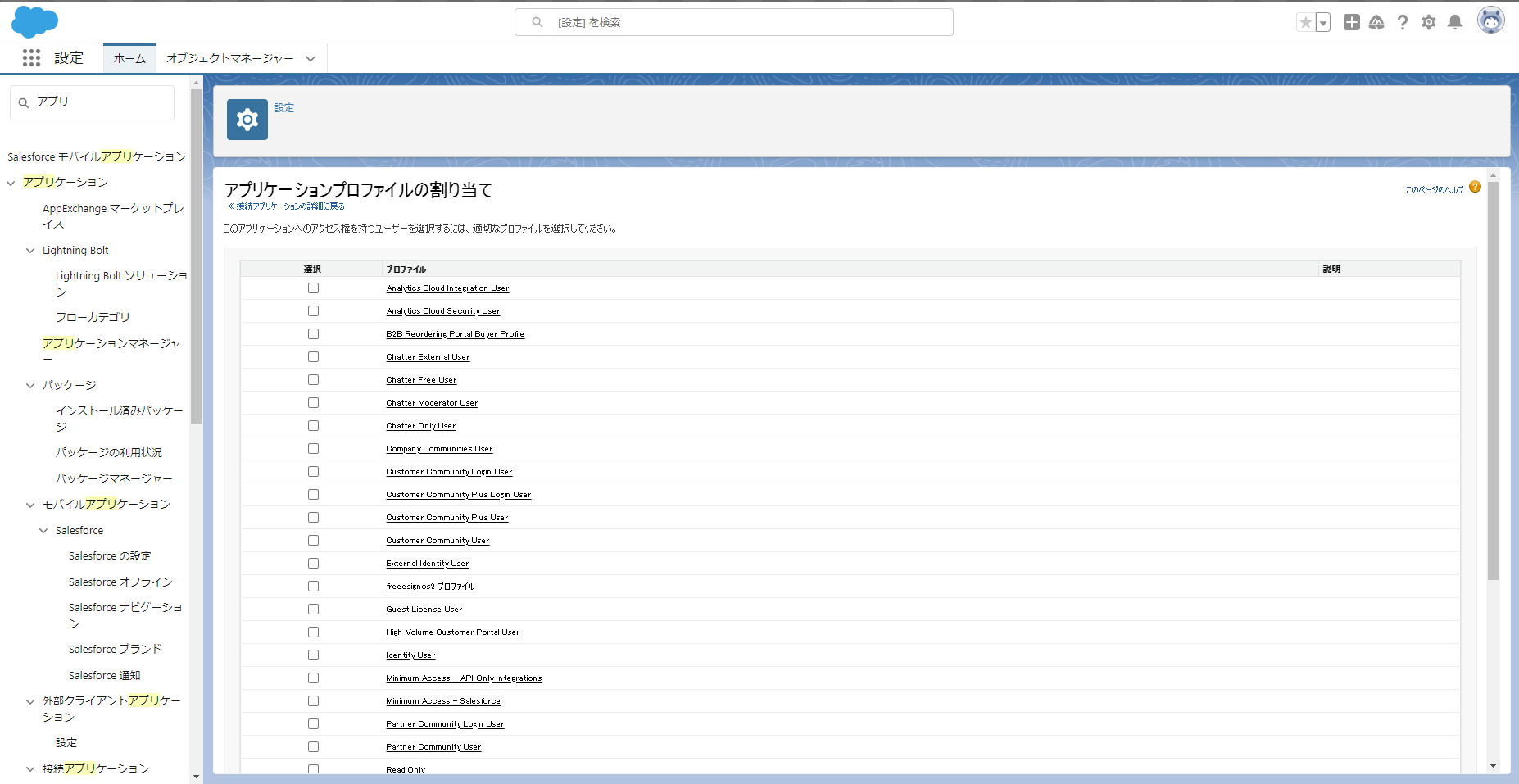Open Salesforce オフライン sidebar item
Image resolution: width=1519 pixels, height=784 pixels.
coord(120,582)
